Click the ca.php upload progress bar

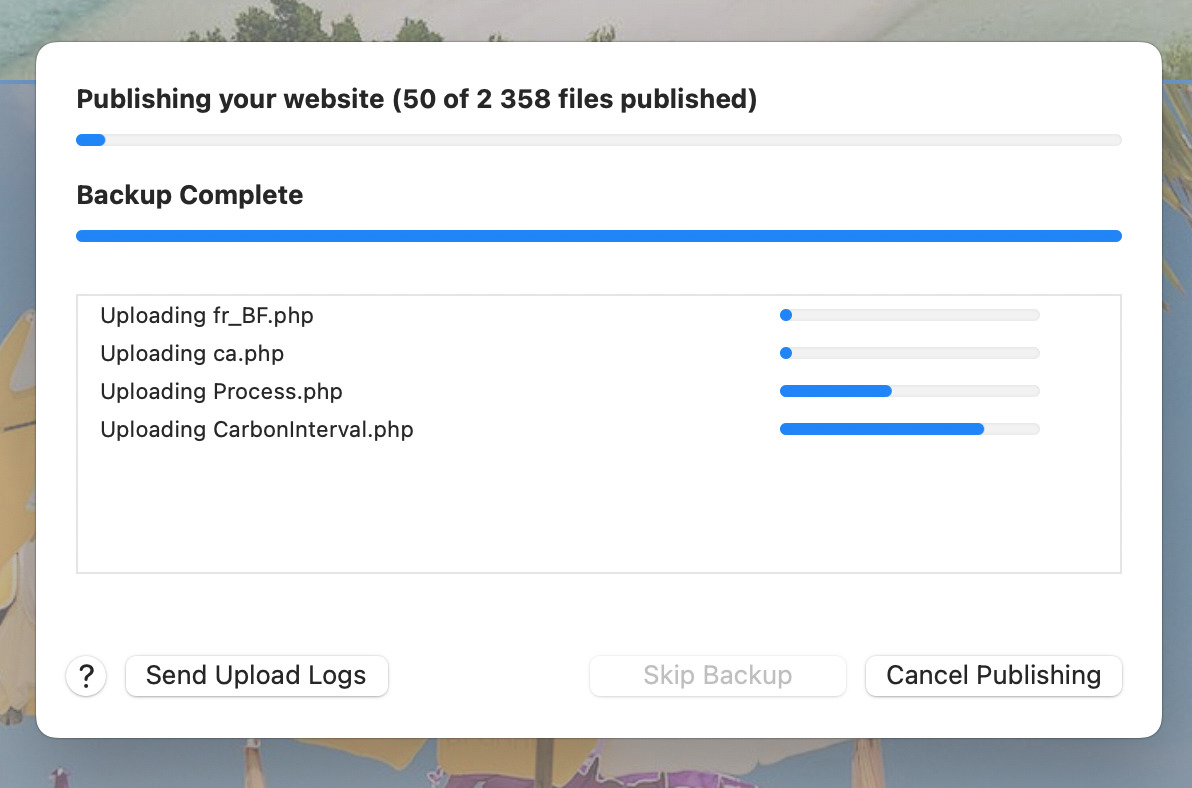point(909,353)
